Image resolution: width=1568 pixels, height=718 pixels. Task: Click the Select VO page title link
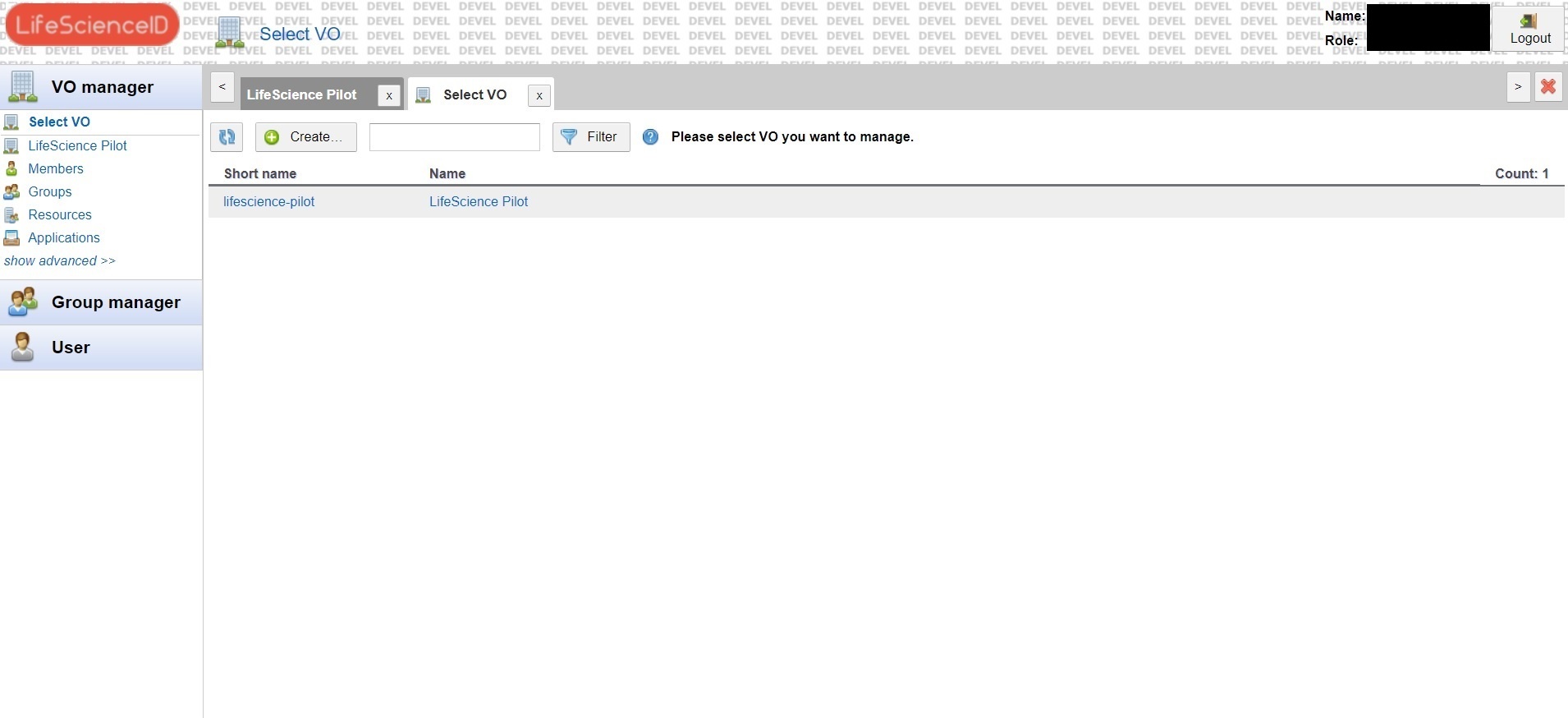(300, 34)
